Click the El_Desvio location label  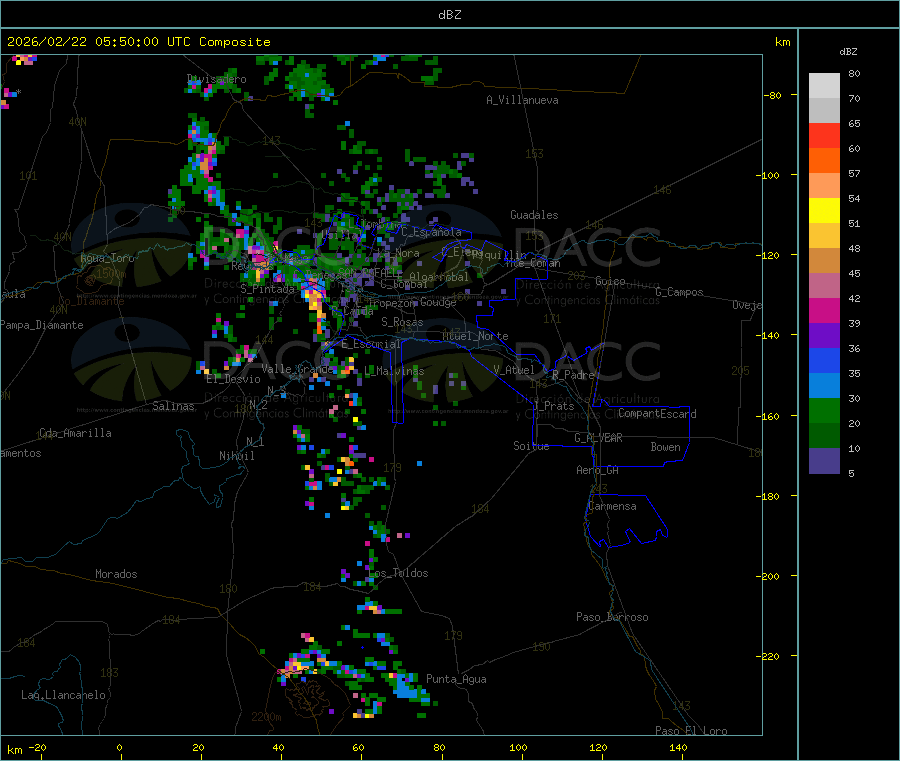(x=234, y=379)
